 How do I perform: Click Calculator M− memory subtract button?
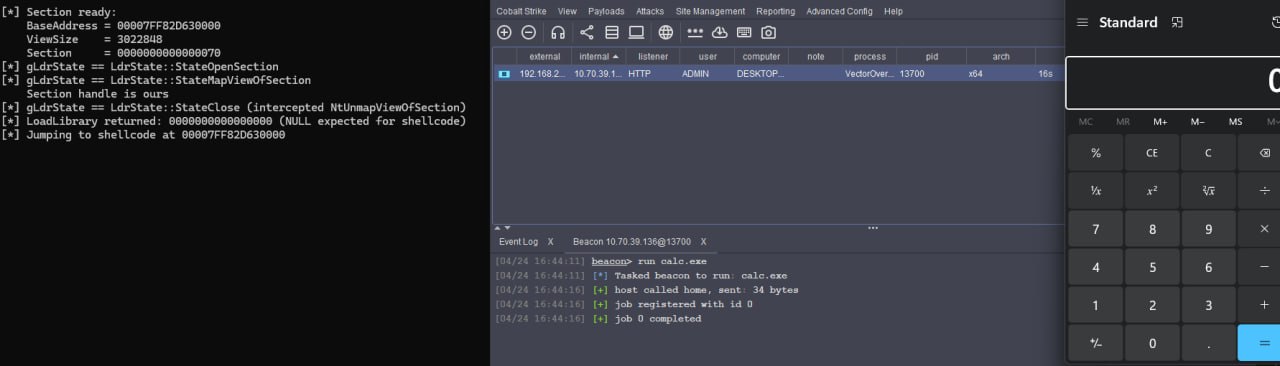tap(1198, 122)
